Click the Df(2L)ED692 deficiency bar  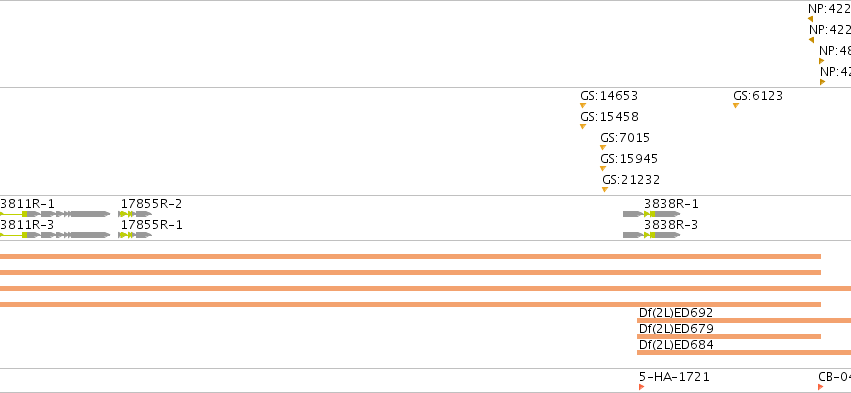point(744,320)
